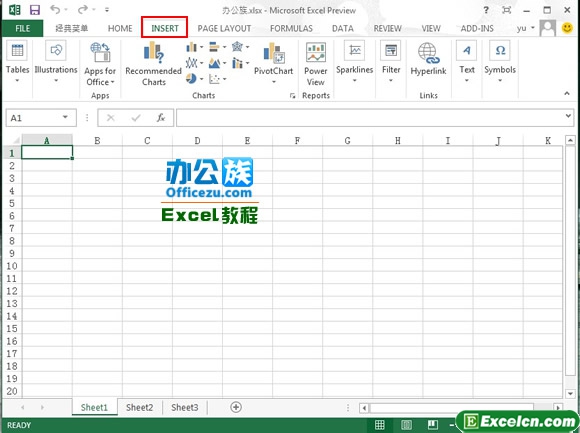Insert a bar chart
Screen dimensions: 580x433
[x=215, y=47]
